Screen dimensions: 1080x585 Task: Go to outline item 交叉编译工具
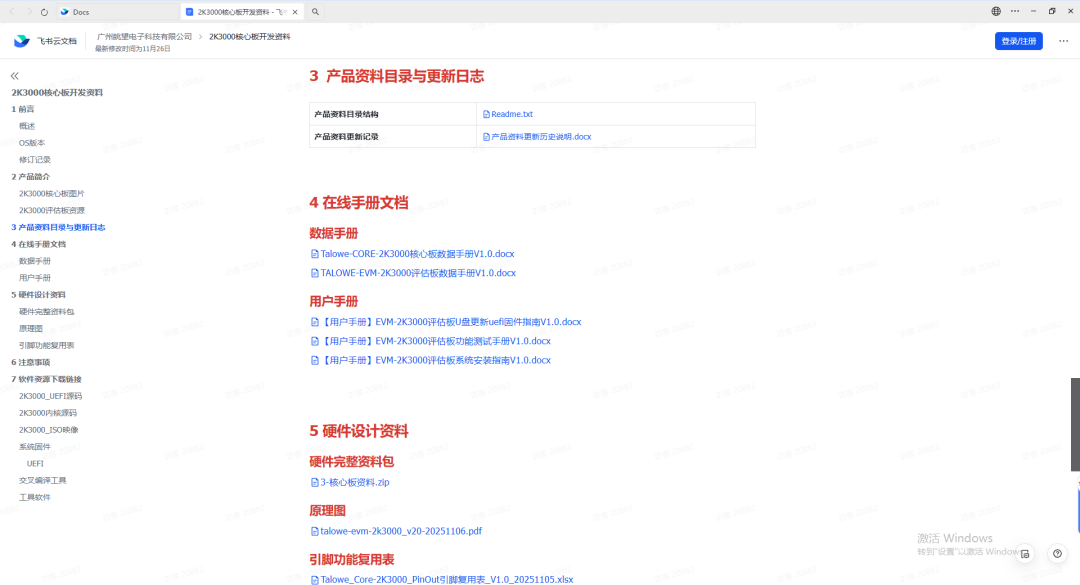click(x=43, y=480)
